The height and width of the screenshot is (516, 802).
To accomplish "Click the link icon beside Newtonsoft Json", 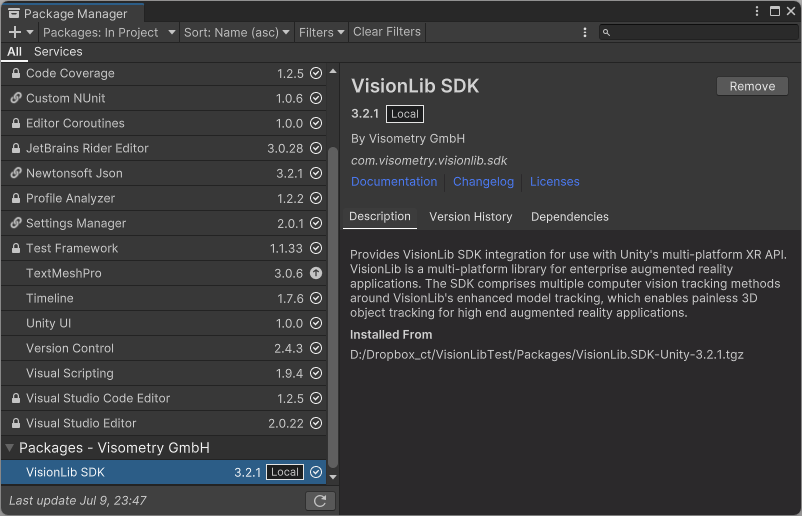I will pyautogui.click(x=16, y=173).
